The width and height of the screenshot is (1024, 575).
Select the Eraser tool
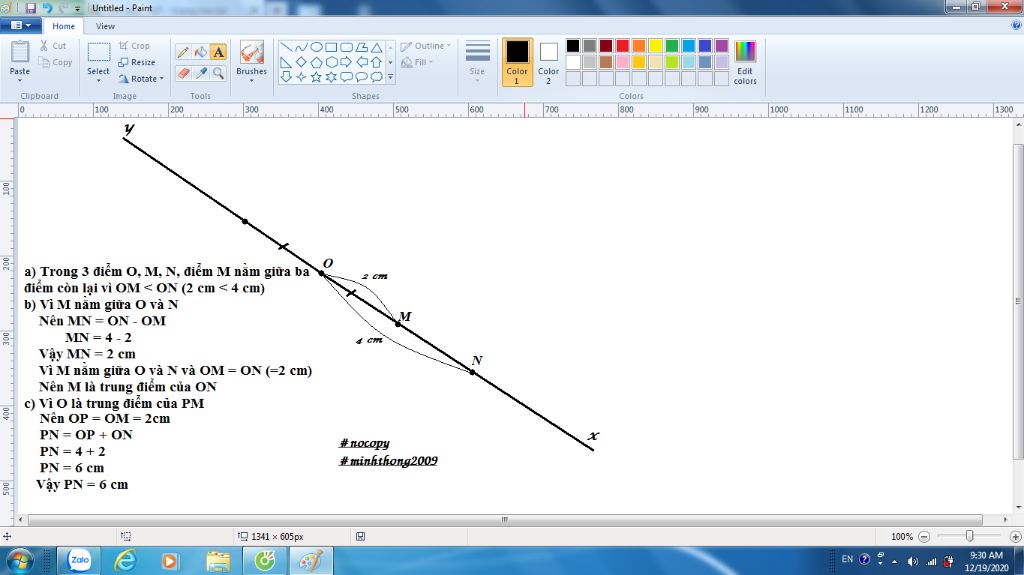click(x=183, y=73)
